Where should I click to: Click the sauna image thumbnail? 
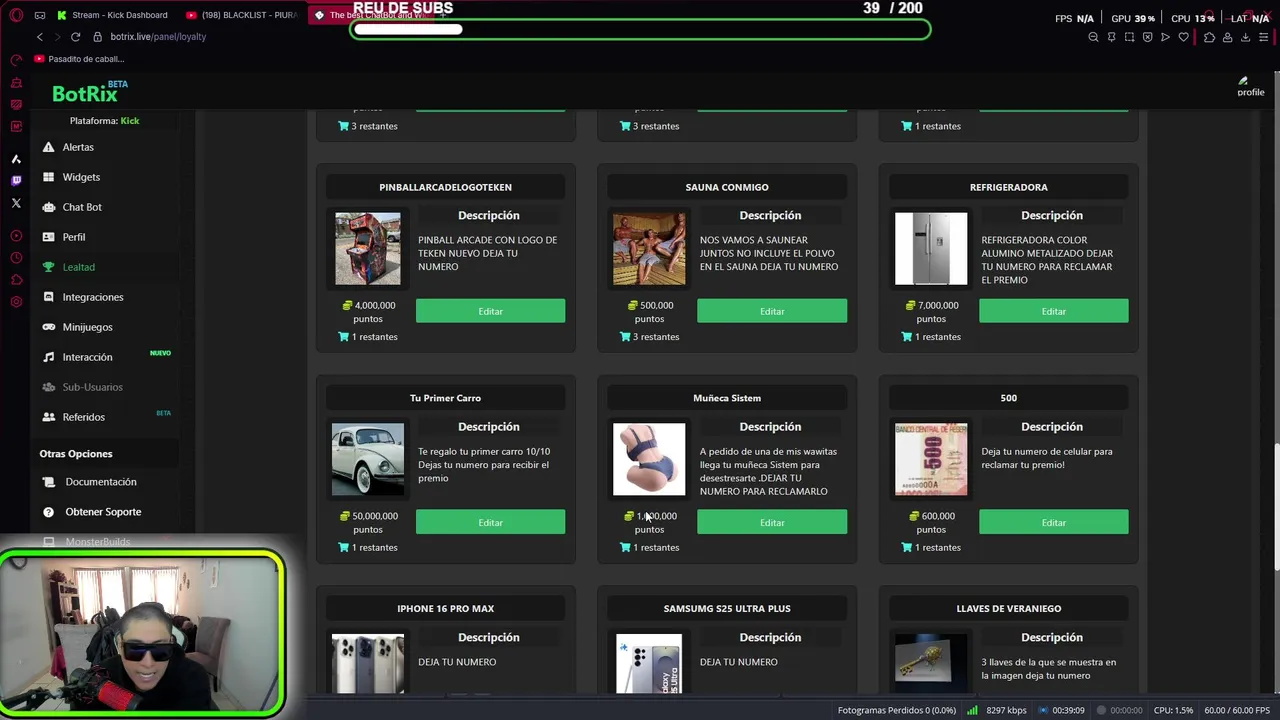point(649,249)
